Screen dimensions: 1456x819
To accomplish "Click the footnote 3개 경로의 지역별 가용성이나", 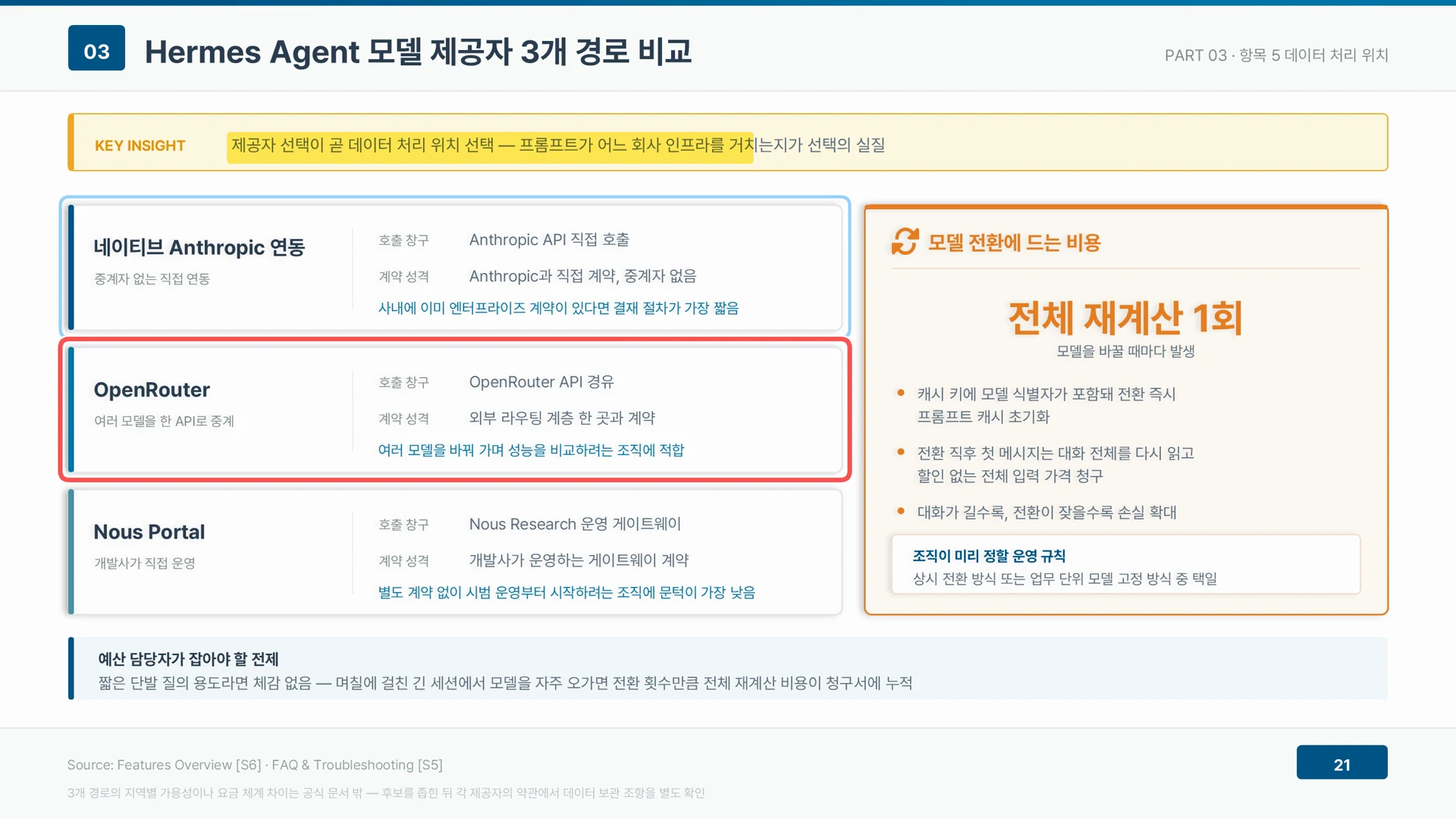I will point(386,793).
